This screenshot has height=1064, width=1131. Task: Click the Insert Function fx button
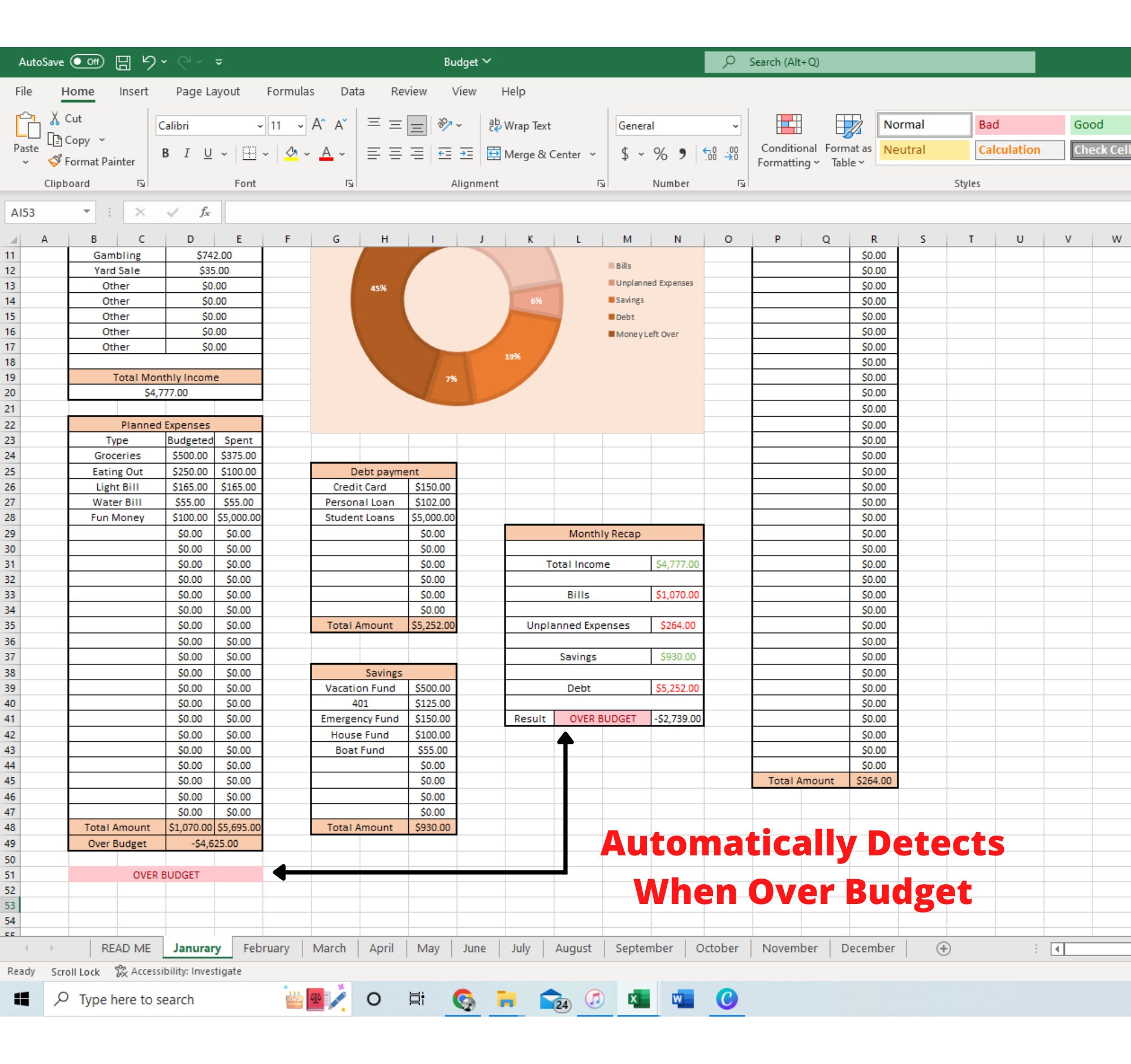(205, 212)
